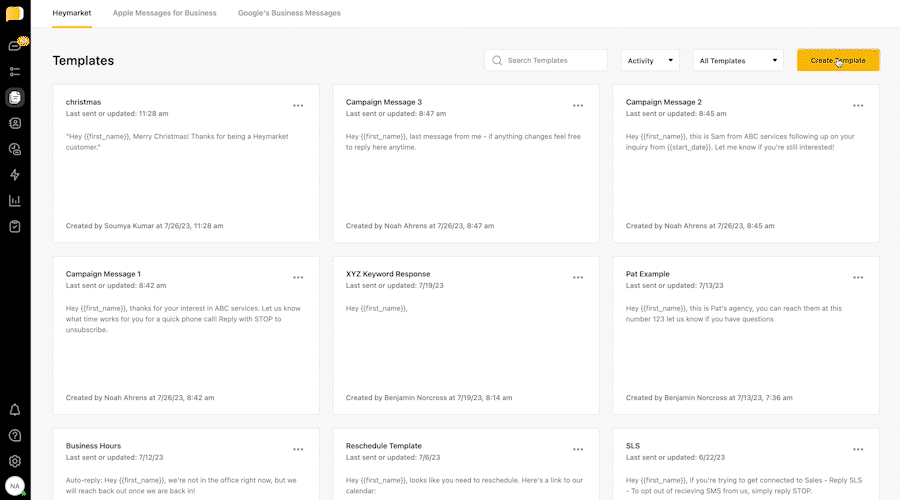Switch to Apple Messages for Business tab
Viewport: 900px width, 500px height.
(x=164, y=13)
